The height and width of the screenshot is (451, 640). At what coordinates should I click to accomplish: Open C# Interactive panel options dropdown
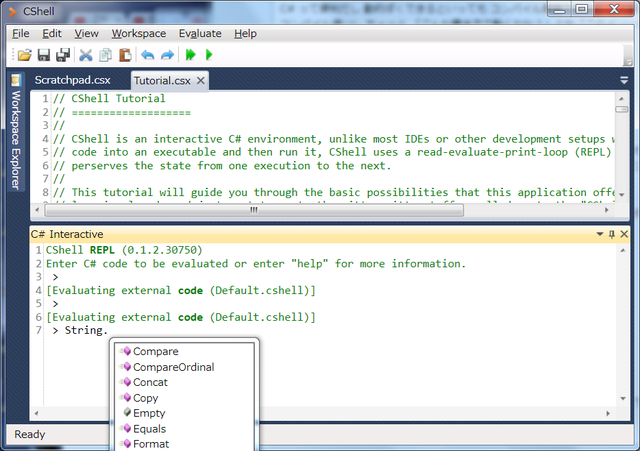pos(600,234)
